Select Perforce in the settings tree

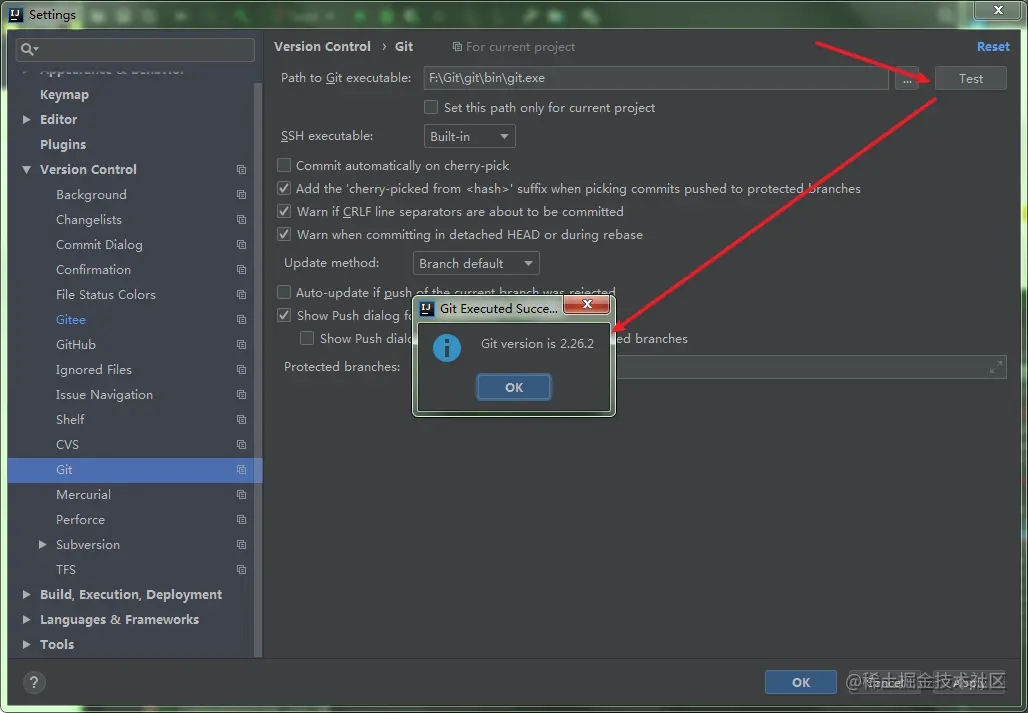81,520
